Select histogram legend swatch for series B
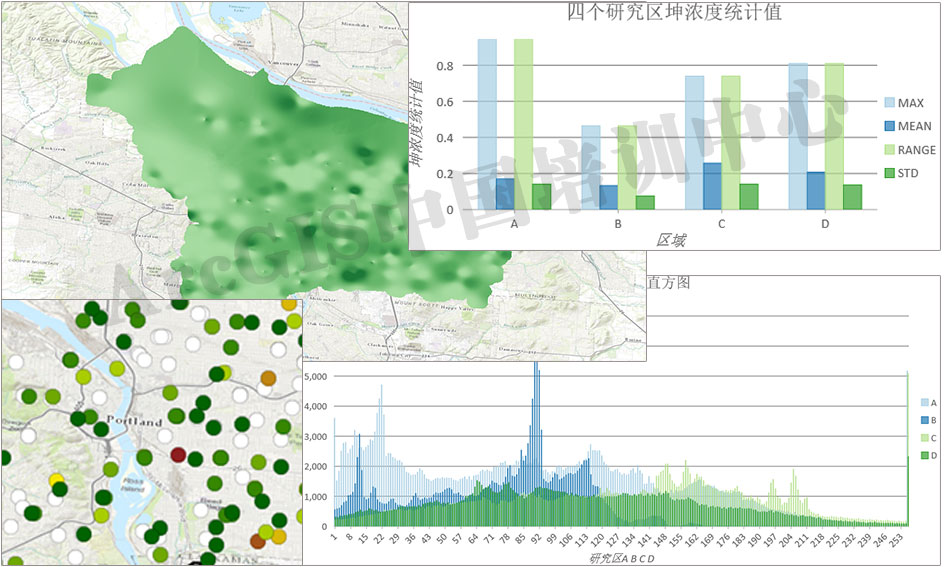Viewport: 945px width, 567px height. pos(925,421)
